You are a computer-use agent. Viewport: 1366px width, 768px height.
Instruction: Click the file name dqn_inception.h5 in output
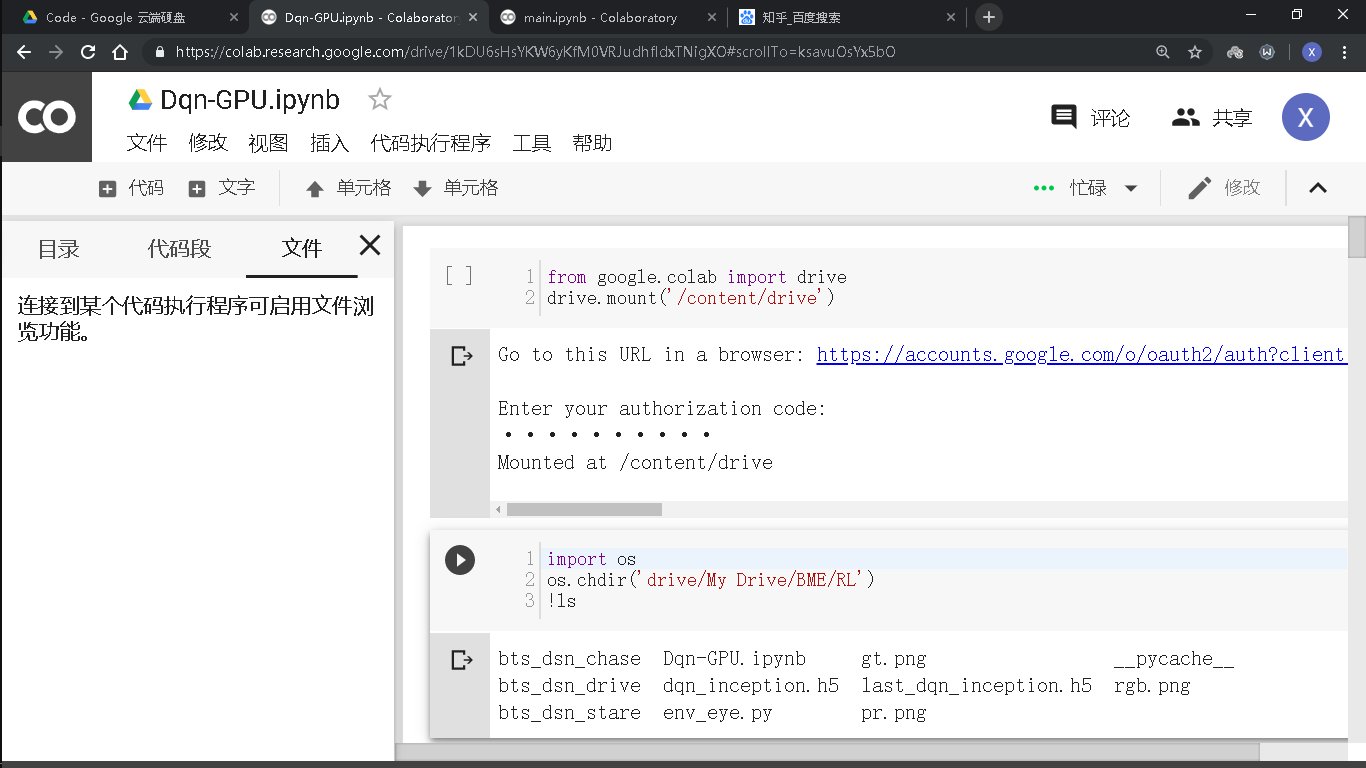click(x=751, y=686)
